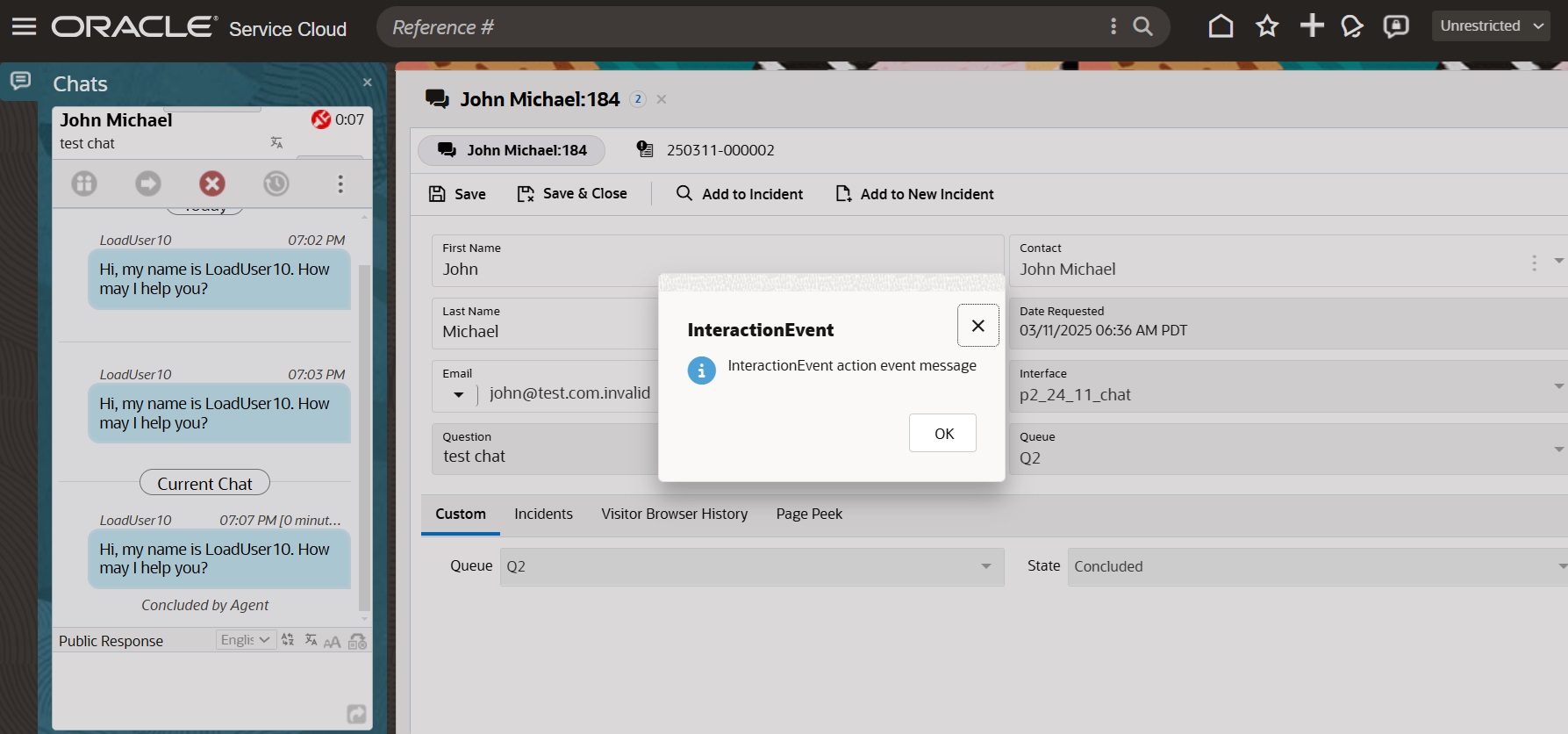Click the co-browse icon in Public Response bar
This screenshot has height=734, width=1568.
pyautogui.click(x=357, y=642)
